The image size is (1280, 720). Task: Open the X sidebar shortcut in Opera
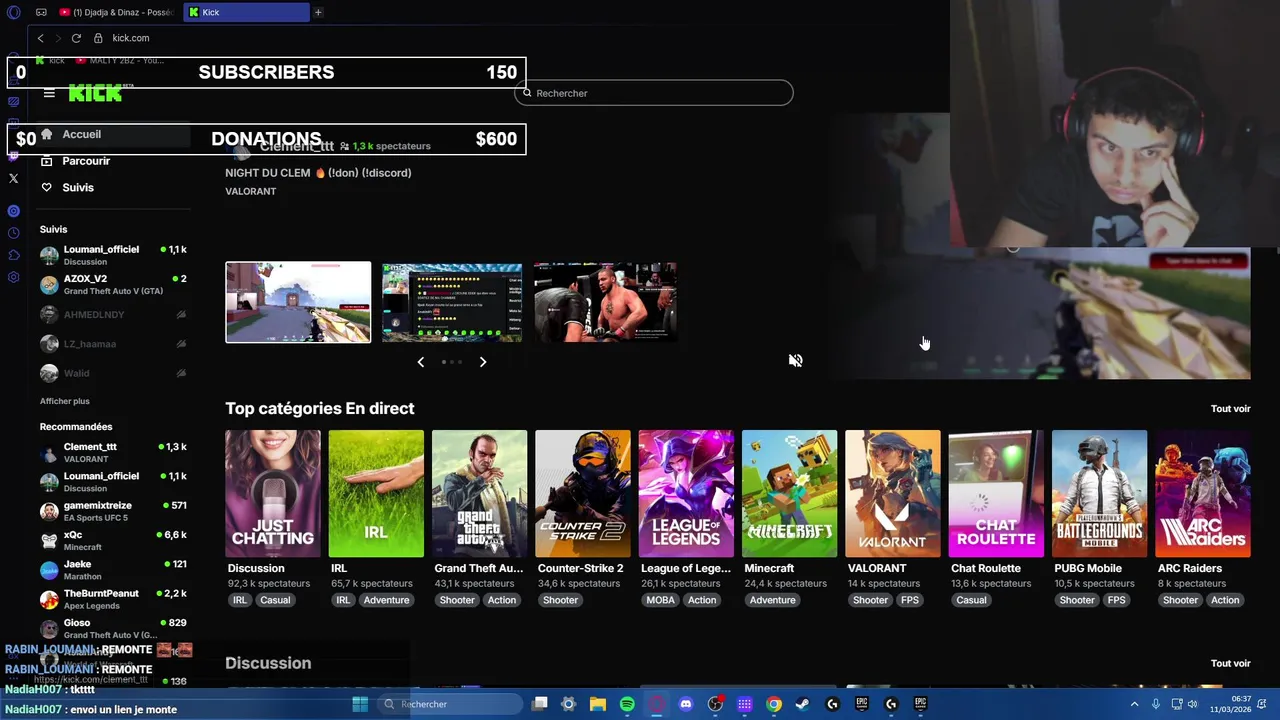(13, 179)
